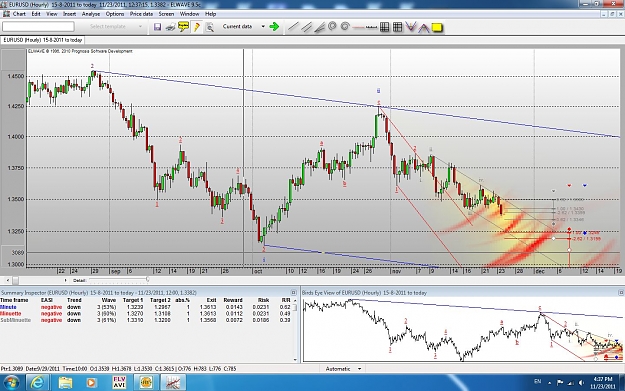Click the Print chart toolbar icon
This screenshot has height=391, width=625.
pos(171,27)
